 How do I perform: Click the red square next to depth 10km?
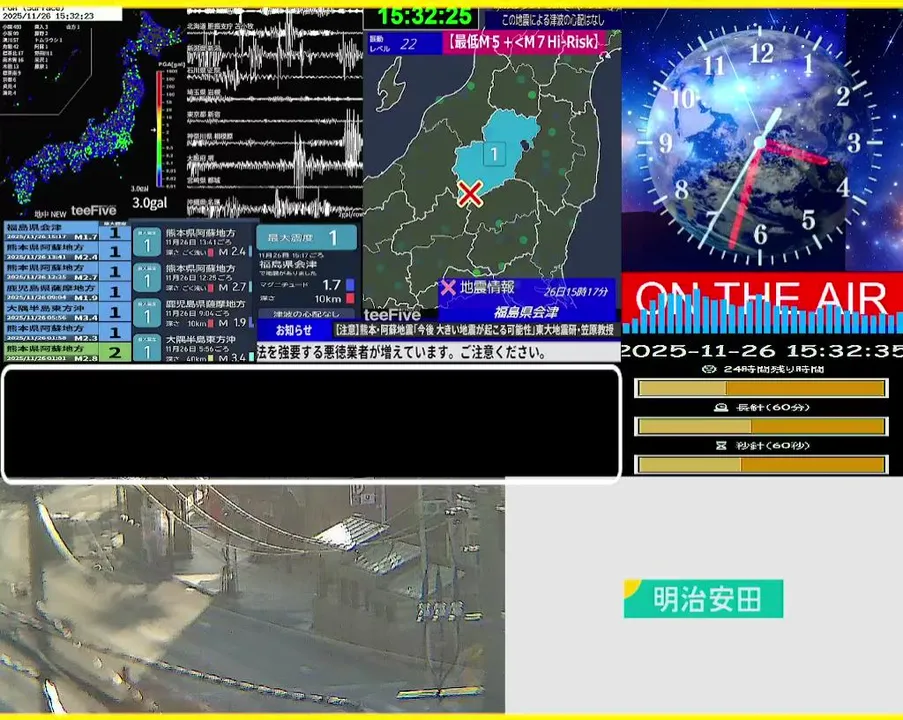pyautogui.click(x=350, y=298)
